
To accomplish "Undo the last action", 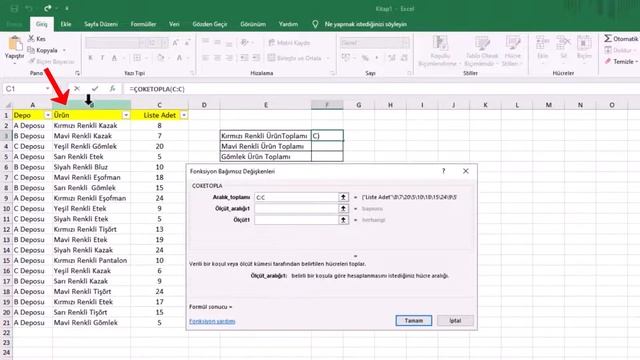I will 29,9.
